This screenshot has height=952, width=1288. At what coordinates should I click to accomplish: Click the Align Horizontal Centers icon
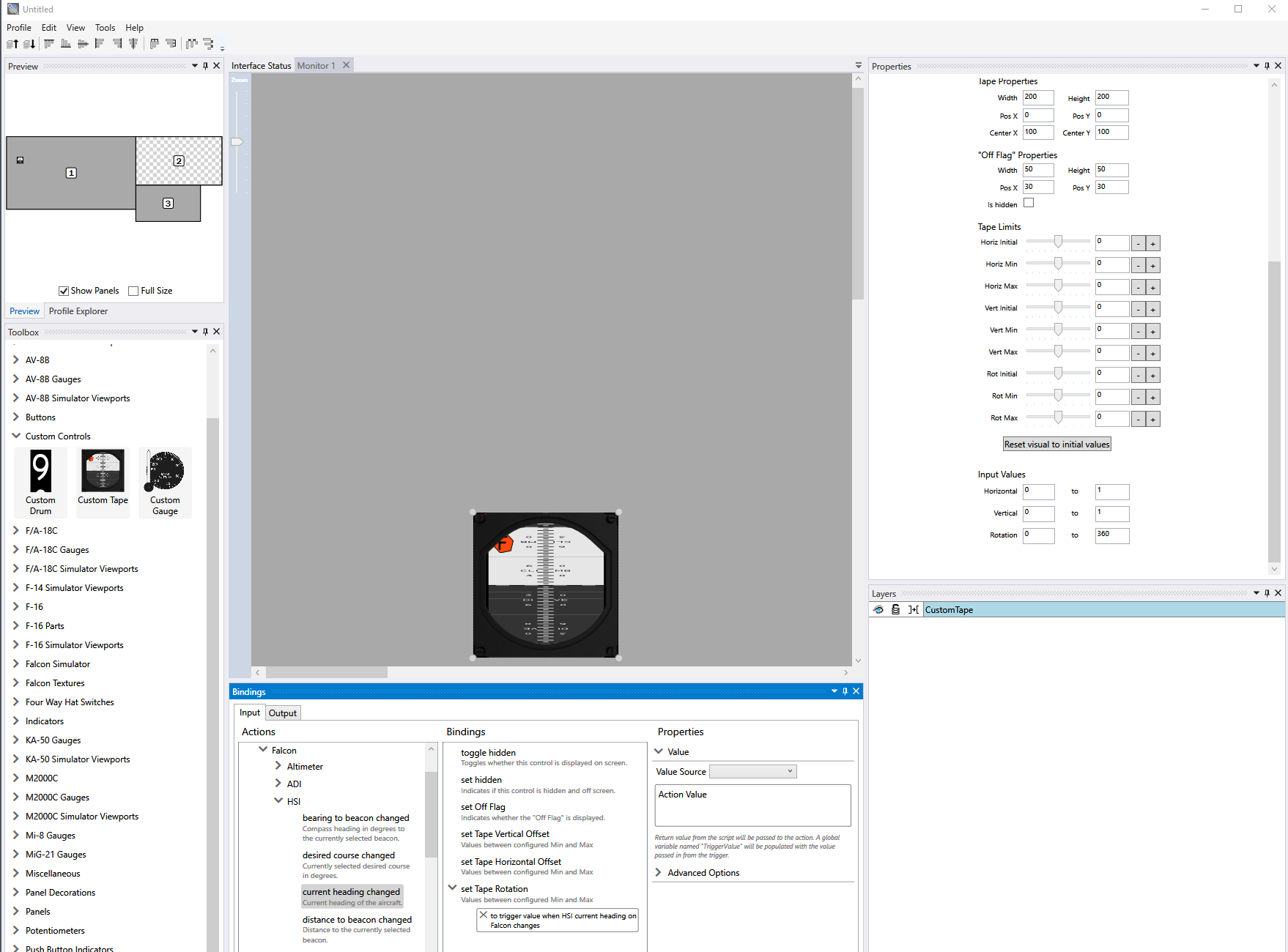tap(83, 44)
